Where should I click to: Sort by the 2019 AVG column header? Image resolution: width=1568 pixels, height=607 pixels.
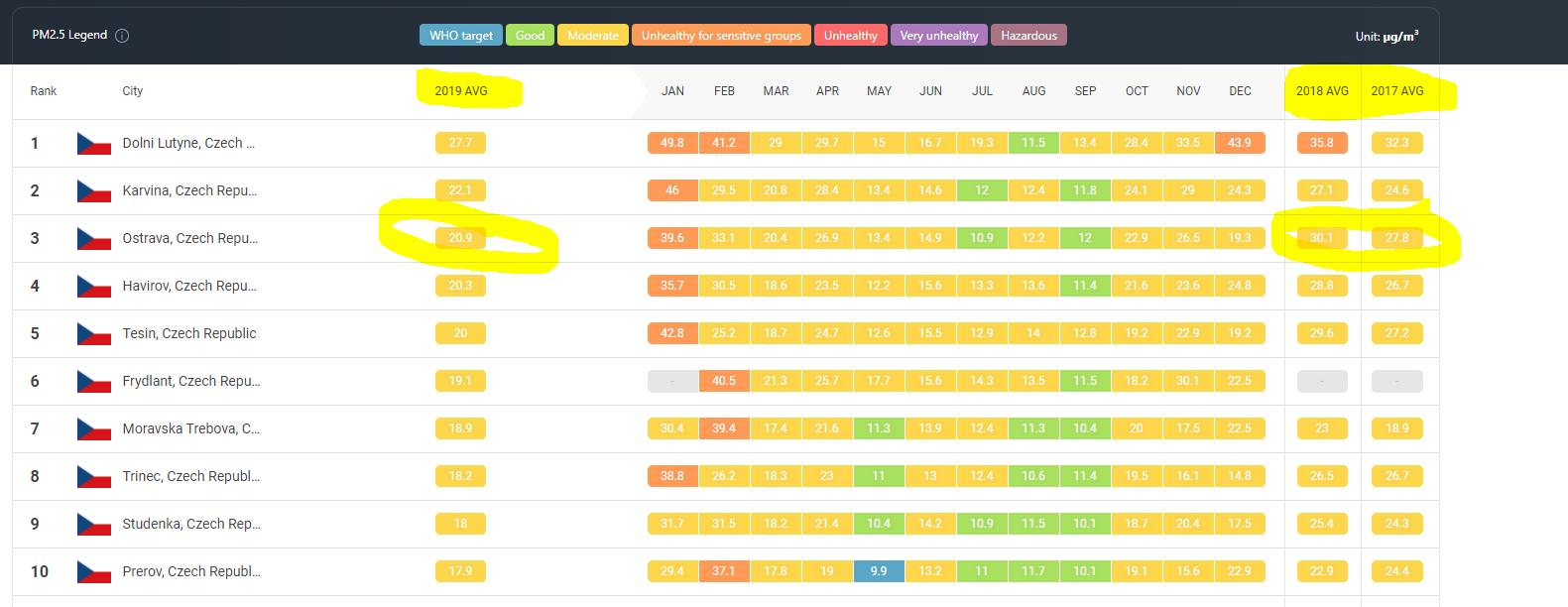pyautogui.click(x=460, y=91)
